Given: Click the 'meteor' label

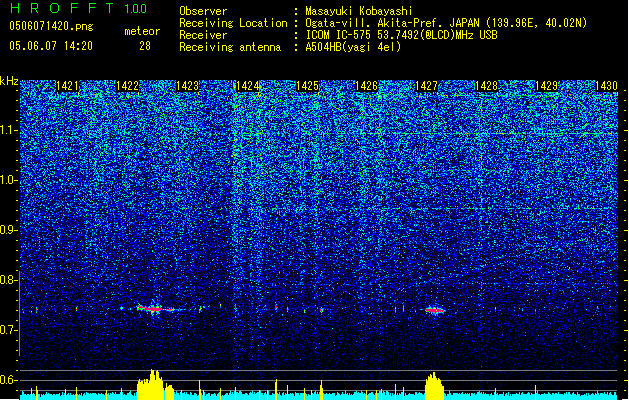Looking at the screenshot, I should tap(142, 31).
